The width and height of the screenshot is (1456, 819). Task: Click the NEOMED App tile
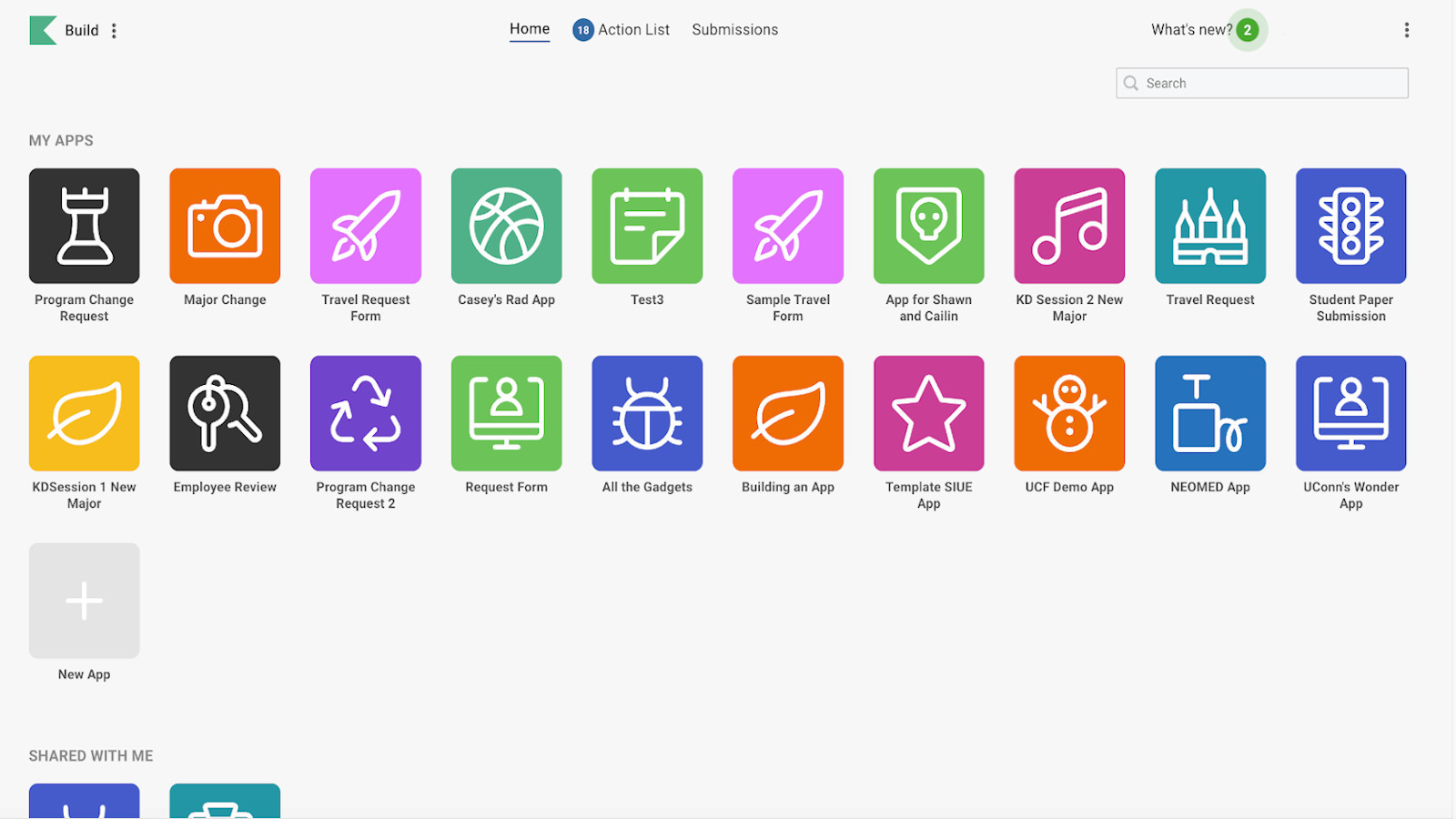[x=1209, y=412]
